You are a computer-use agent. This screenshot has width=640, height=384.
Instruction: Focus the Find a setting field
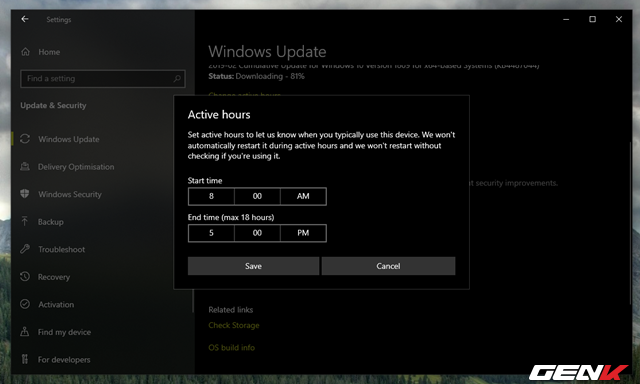pos(102,78)
